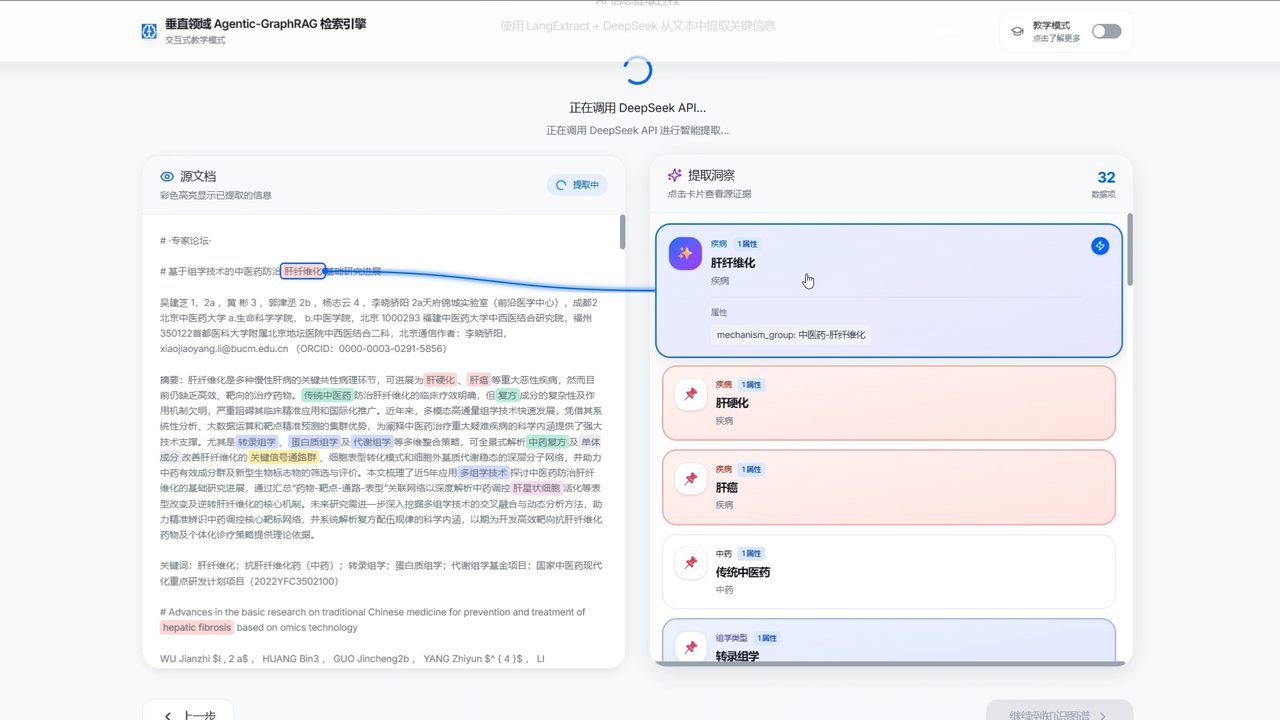Image resolution: width=1280 pixels, height=720 pixels.
Task: Click highlighted 复方 term in abstract
Action: pos(507,395)
